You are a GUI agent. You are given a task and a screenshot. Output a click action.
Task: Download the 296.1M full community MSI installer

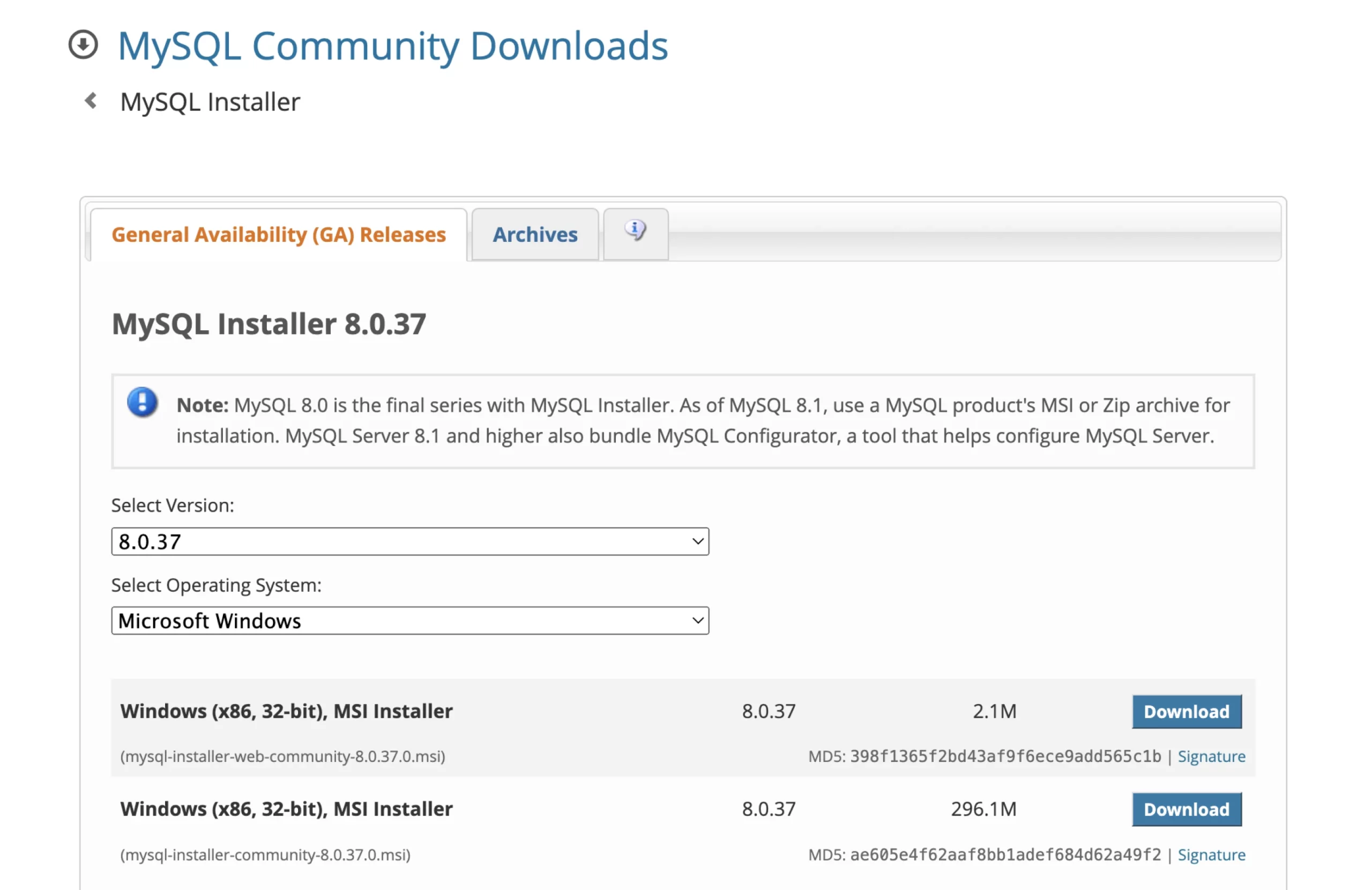1187,809
